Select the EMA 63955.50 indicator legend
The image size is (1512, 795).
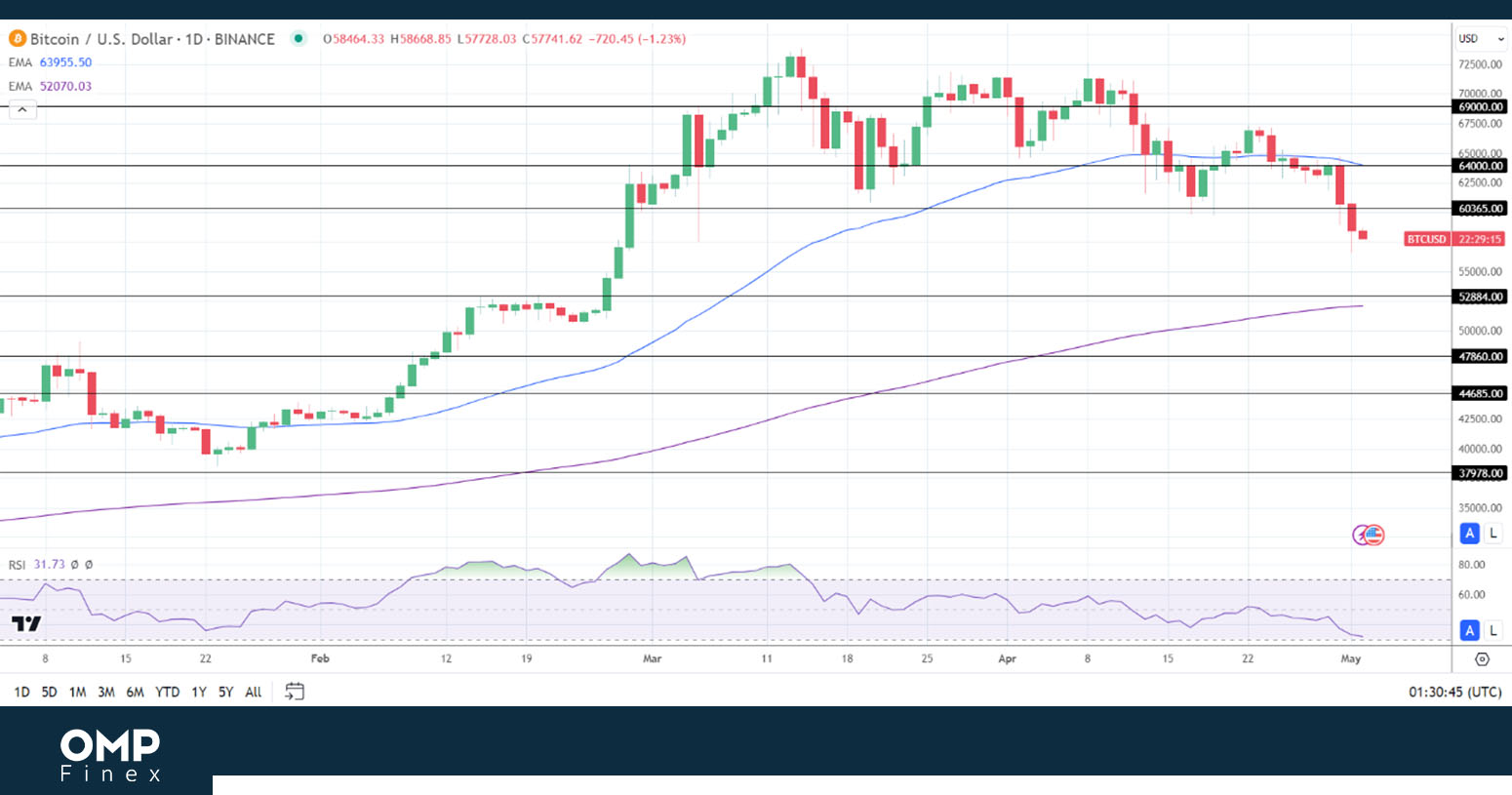tap(50, 62)
